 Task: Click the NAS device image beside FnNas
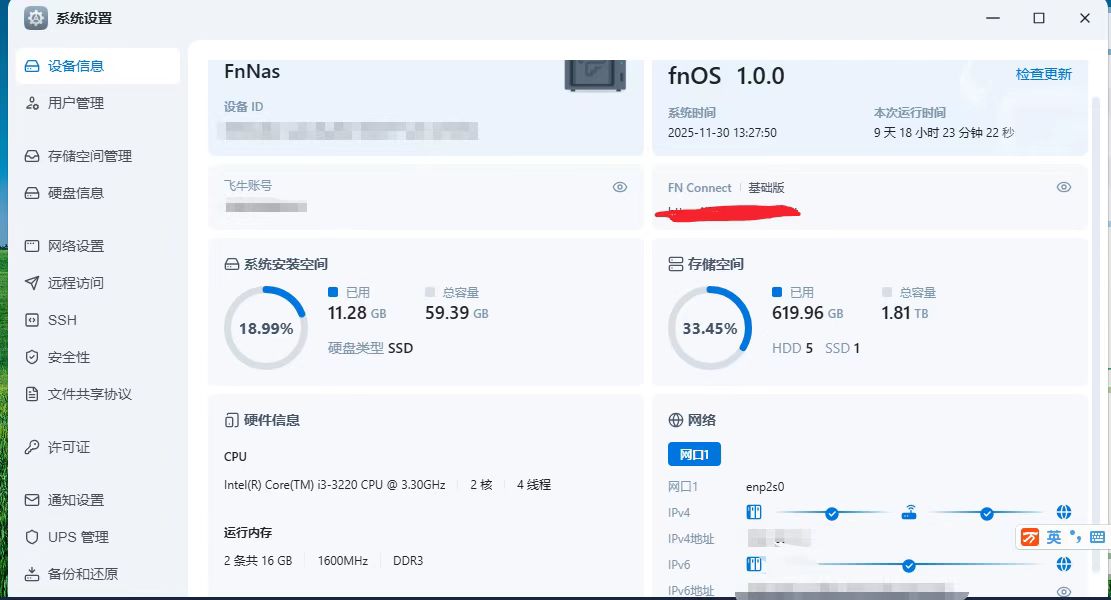pos(595,74)
